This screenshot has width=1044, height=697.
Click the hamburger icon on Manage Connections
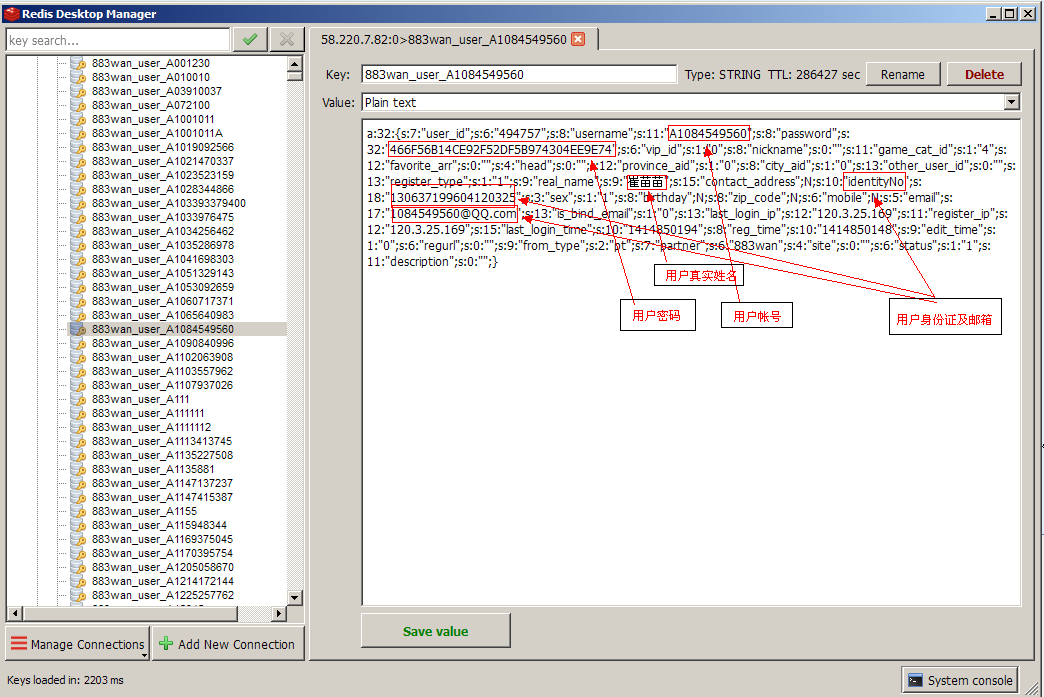(19, 643)
